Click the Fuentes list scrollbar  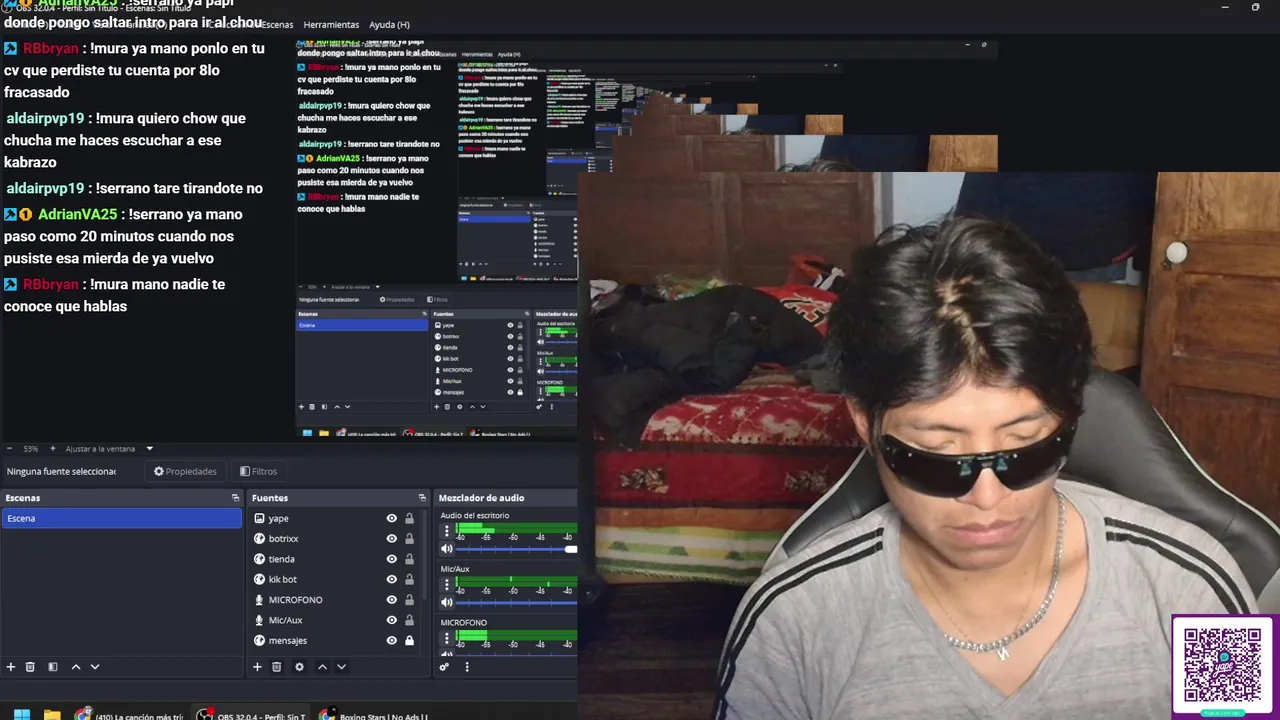tap(427, 555)
